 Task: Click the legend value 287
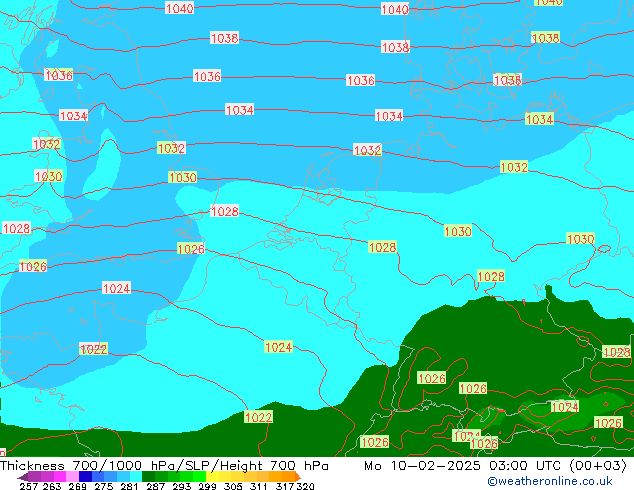pos(156,486)
